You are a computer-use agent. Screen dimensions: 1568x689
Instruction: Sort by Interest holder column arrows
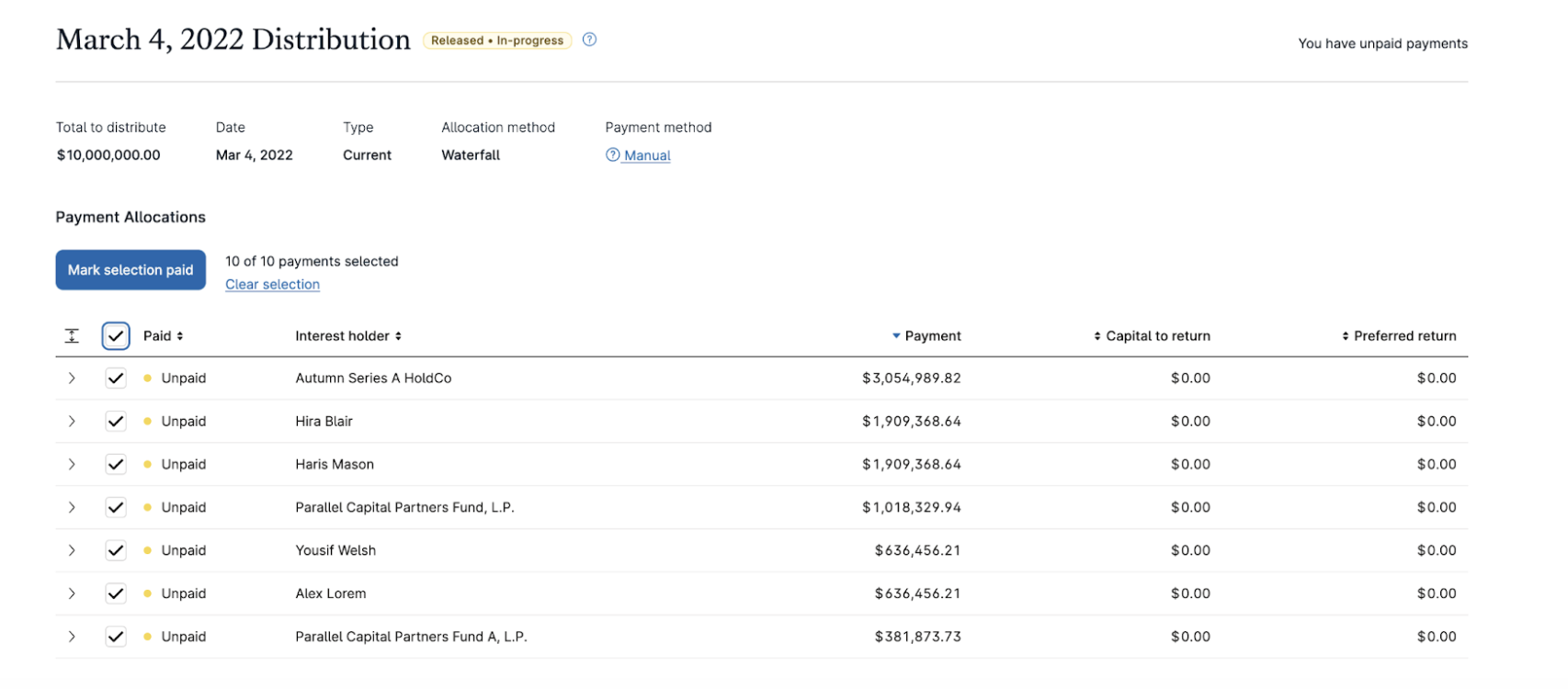coord(398,336)
